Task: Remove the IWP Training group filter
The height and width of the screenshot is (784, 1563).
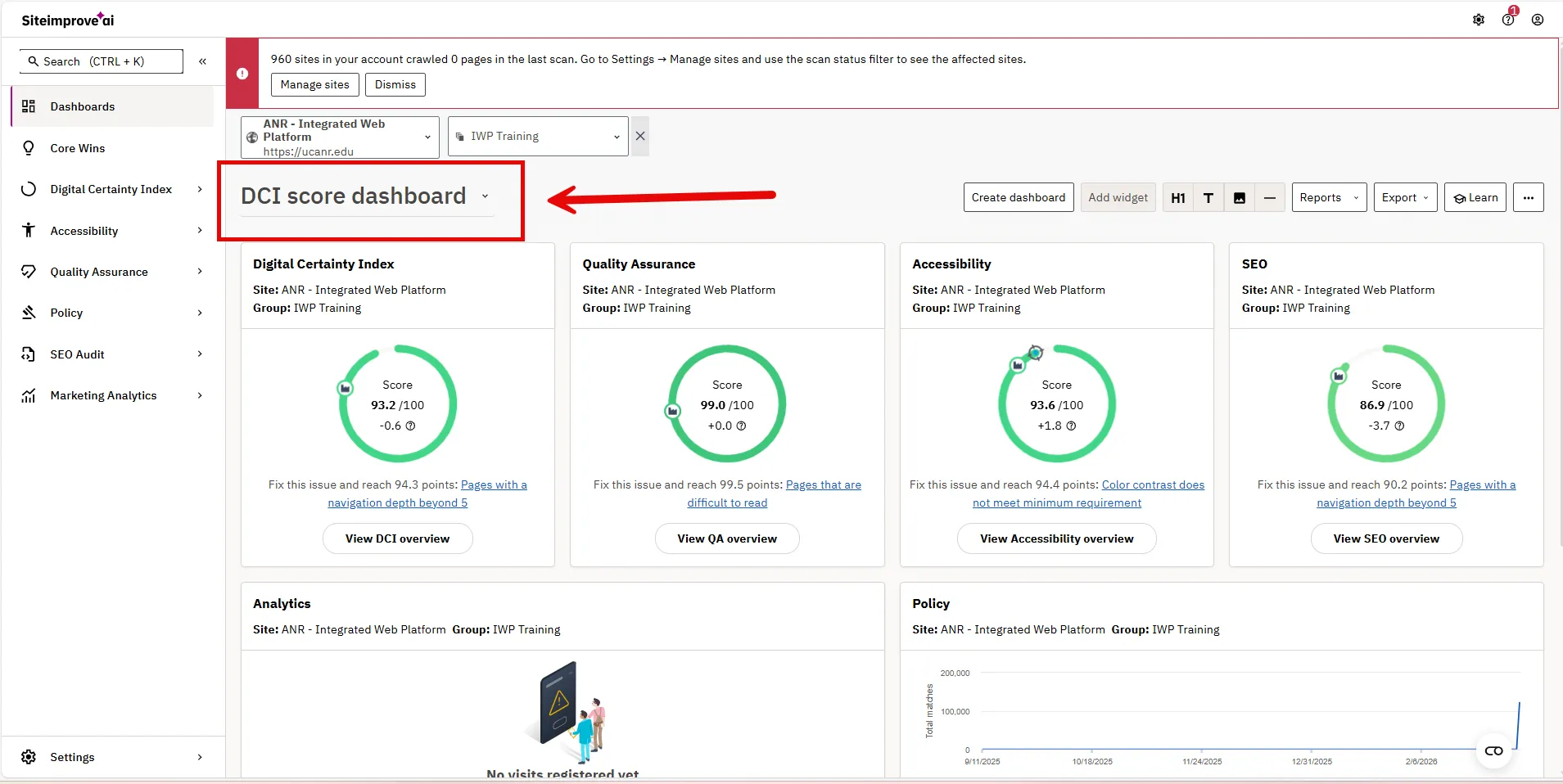Action: [x=640, y=136]
